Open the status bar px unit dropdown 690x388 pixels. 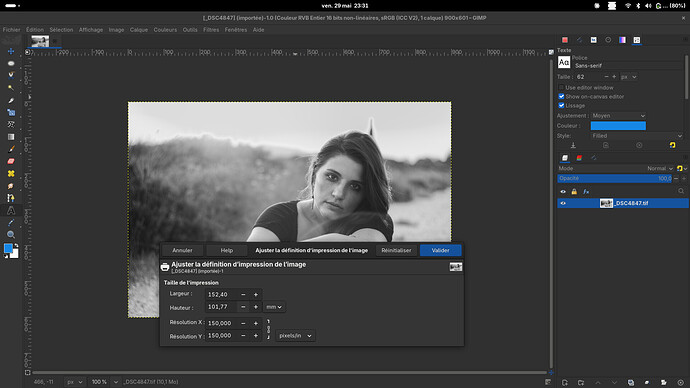(x=75, y=382)
